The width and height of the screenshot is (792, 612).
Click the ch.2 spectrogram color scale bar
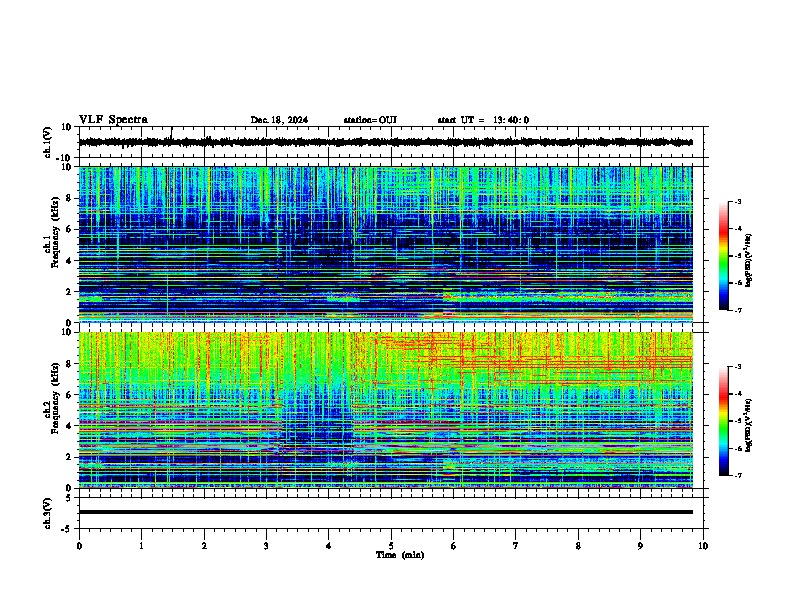click(x=723, y=421)
